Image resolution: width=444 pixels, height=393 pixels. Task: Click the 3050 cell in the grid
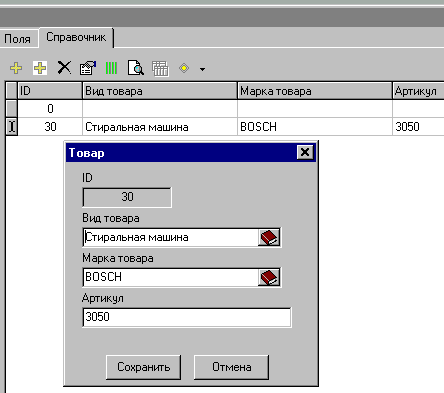(418, 127)
